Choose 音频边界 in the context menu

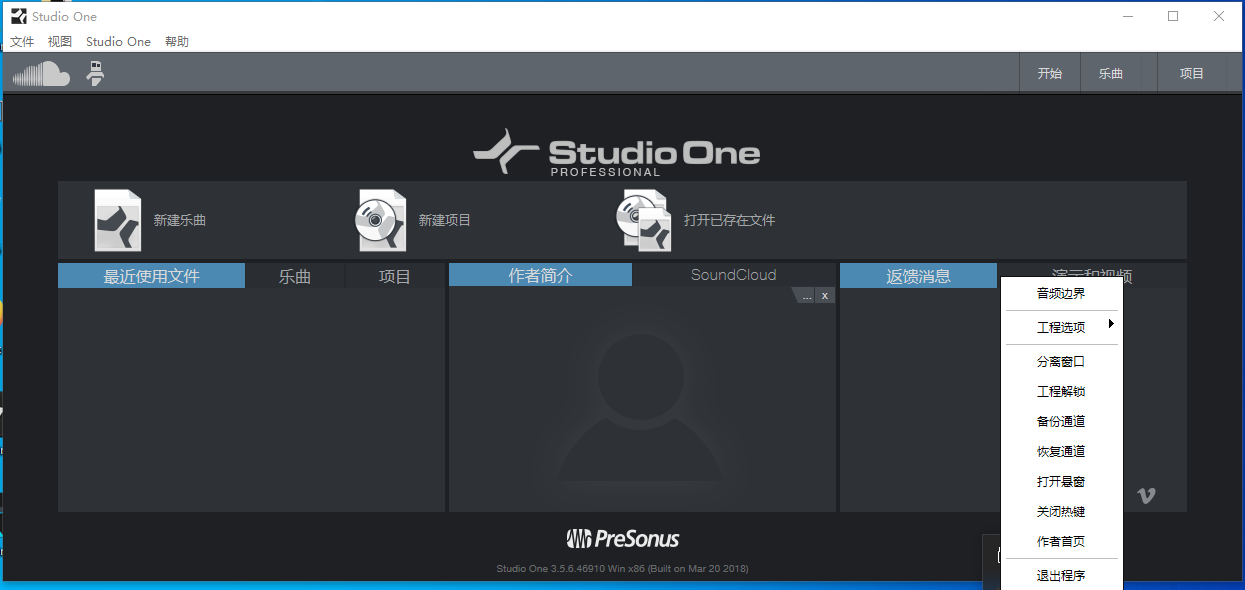tap(1061, 294)
